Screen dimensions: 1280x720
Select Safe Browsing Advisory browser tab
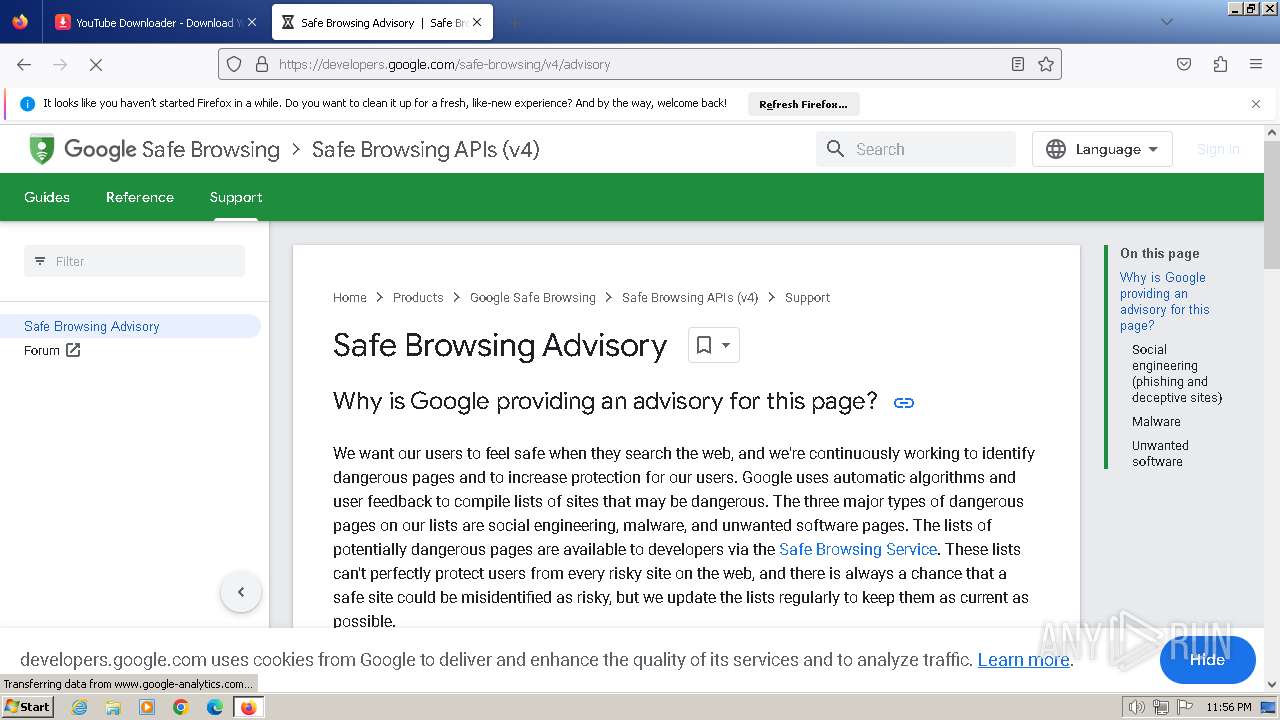383,22
